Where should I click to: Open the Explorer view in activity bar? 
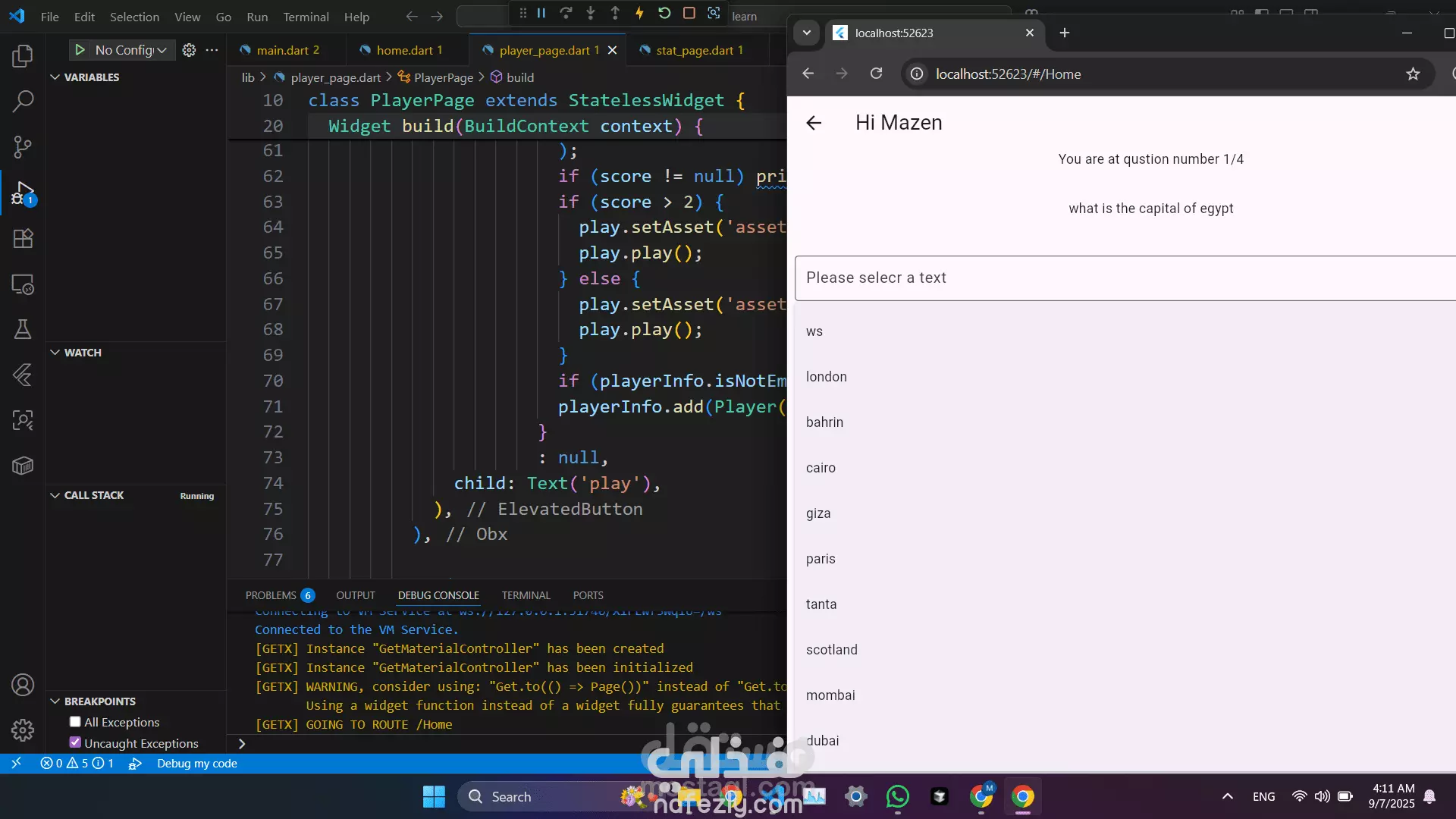[x=23, y=56]
